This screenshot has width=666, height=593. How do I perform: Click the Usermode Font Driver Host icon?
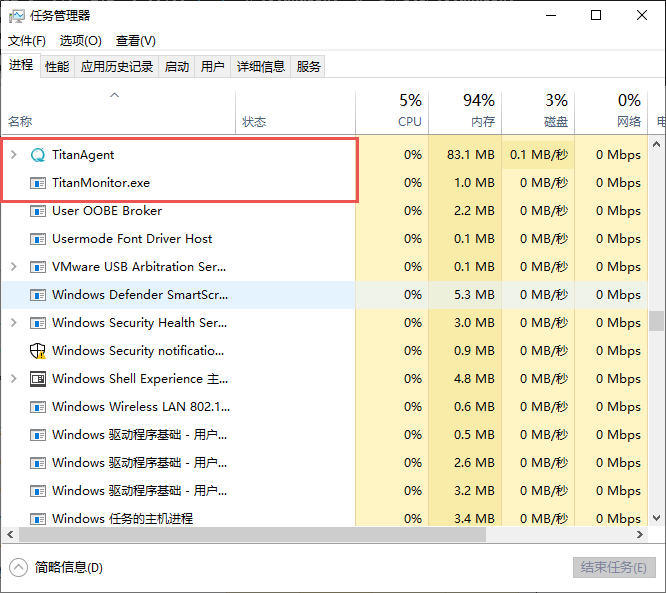click(38, 239)
